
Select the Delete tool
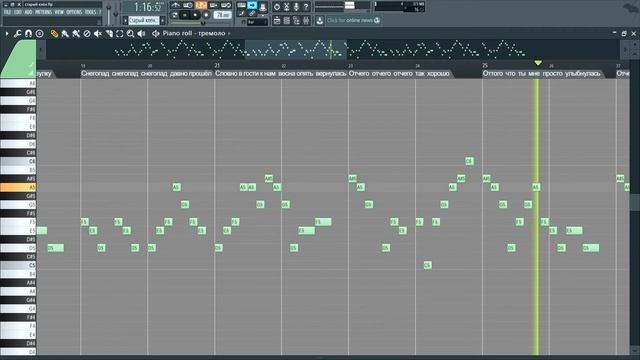click(87, 33)
